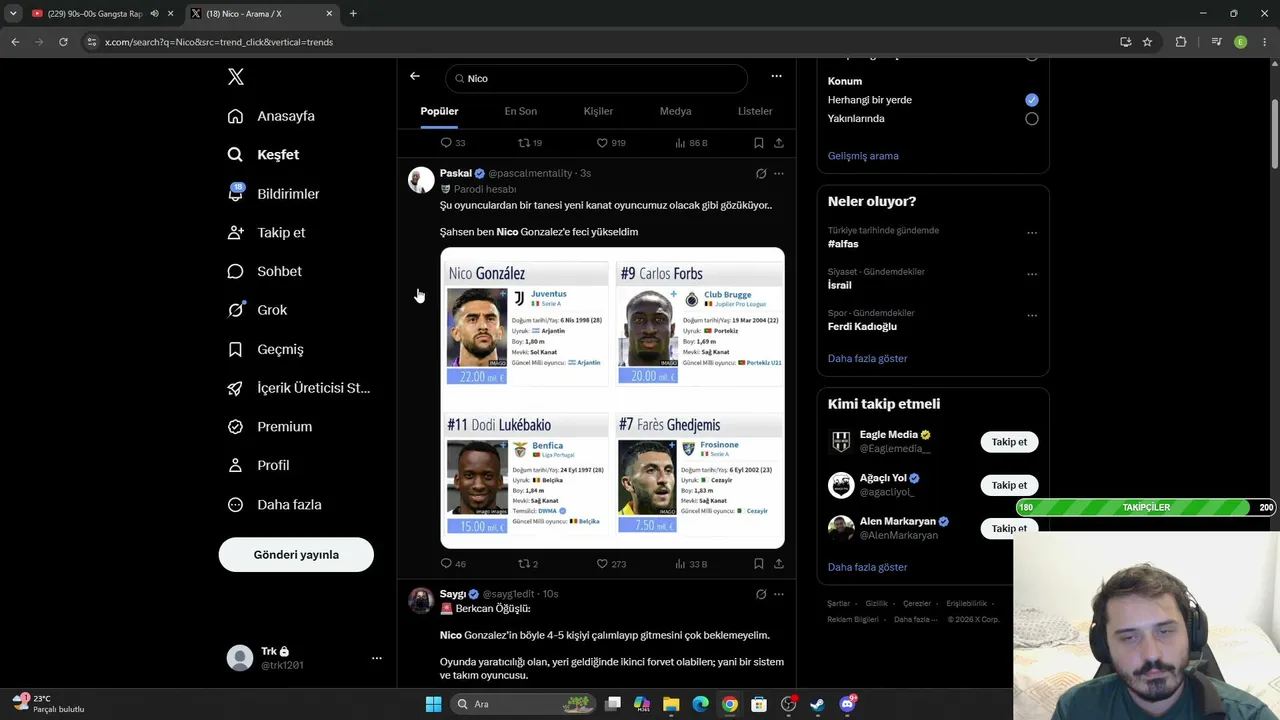
Task: Open Premium in the sidebar
Action: click(x=269, y=427)
